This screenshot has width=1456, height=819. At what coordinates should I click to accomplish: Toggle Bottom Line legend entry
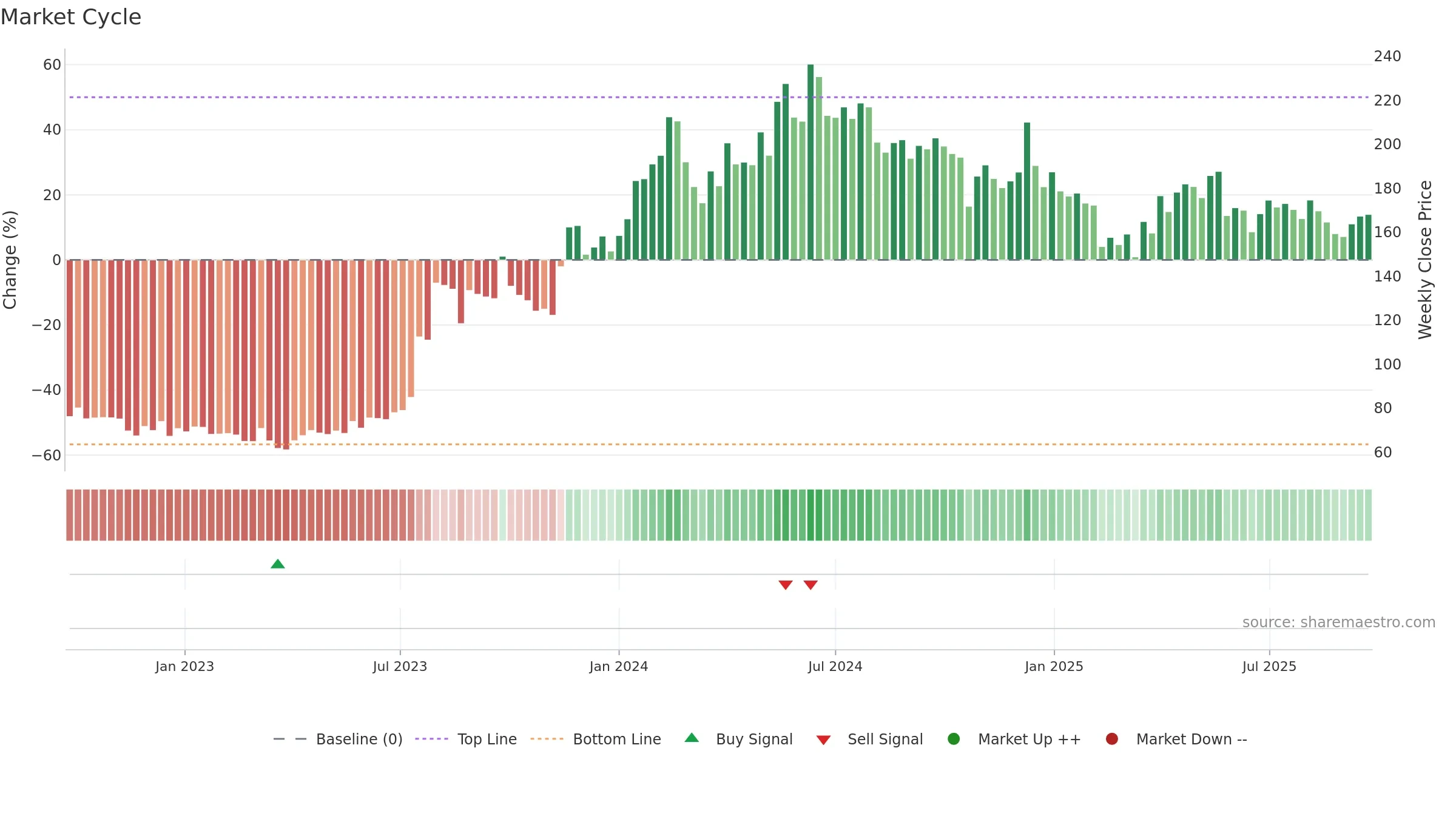tap(596, 740)
